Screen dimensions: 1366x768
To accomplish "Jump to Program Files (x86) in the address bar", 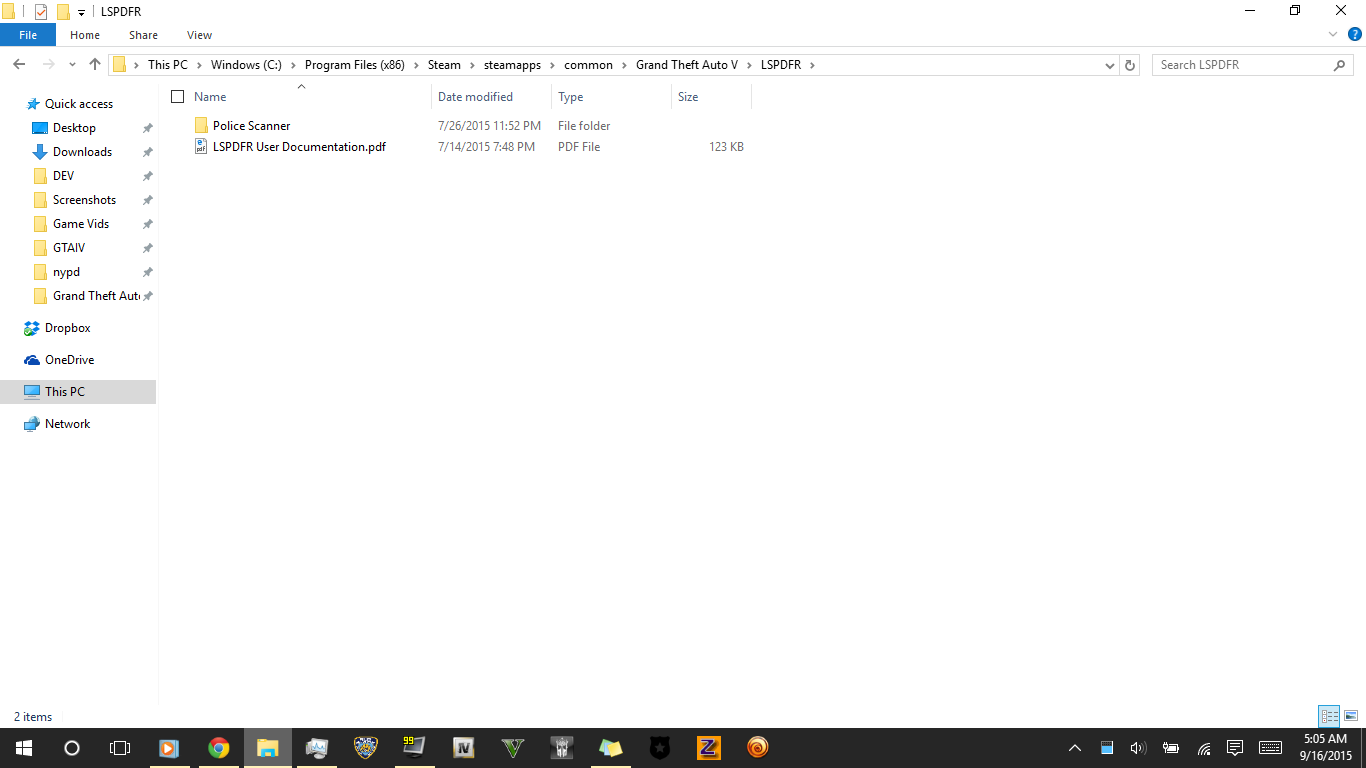I will 355,65.
